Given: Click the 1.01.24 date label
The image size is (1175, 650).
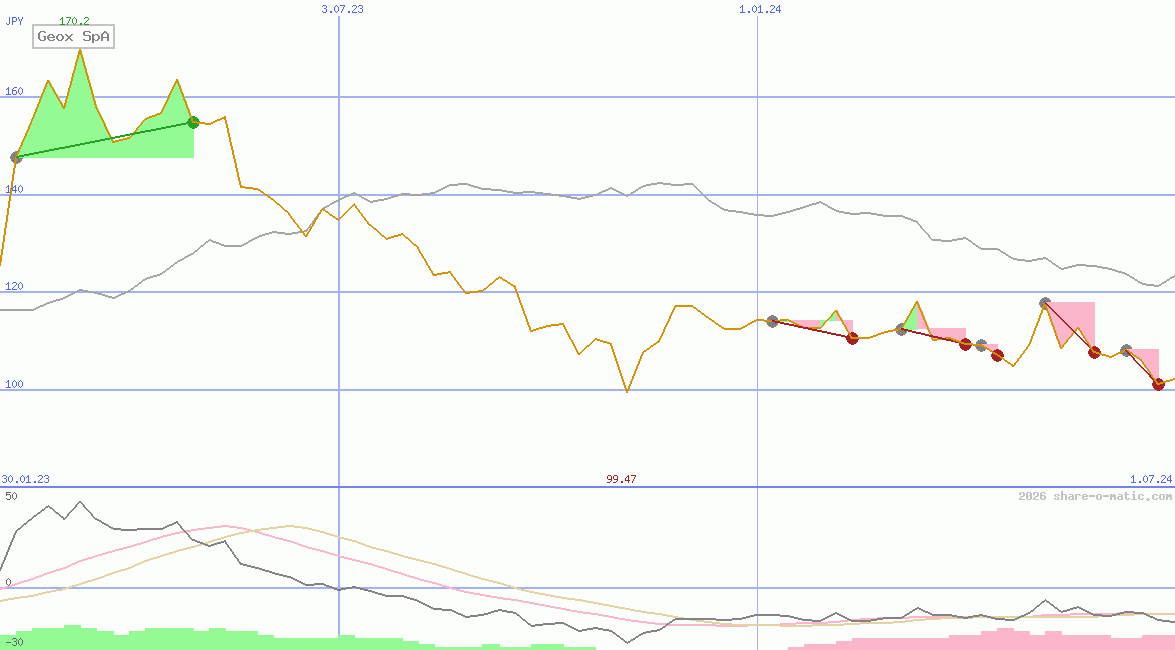Looking at the screenshot, I should click(759, 9).
